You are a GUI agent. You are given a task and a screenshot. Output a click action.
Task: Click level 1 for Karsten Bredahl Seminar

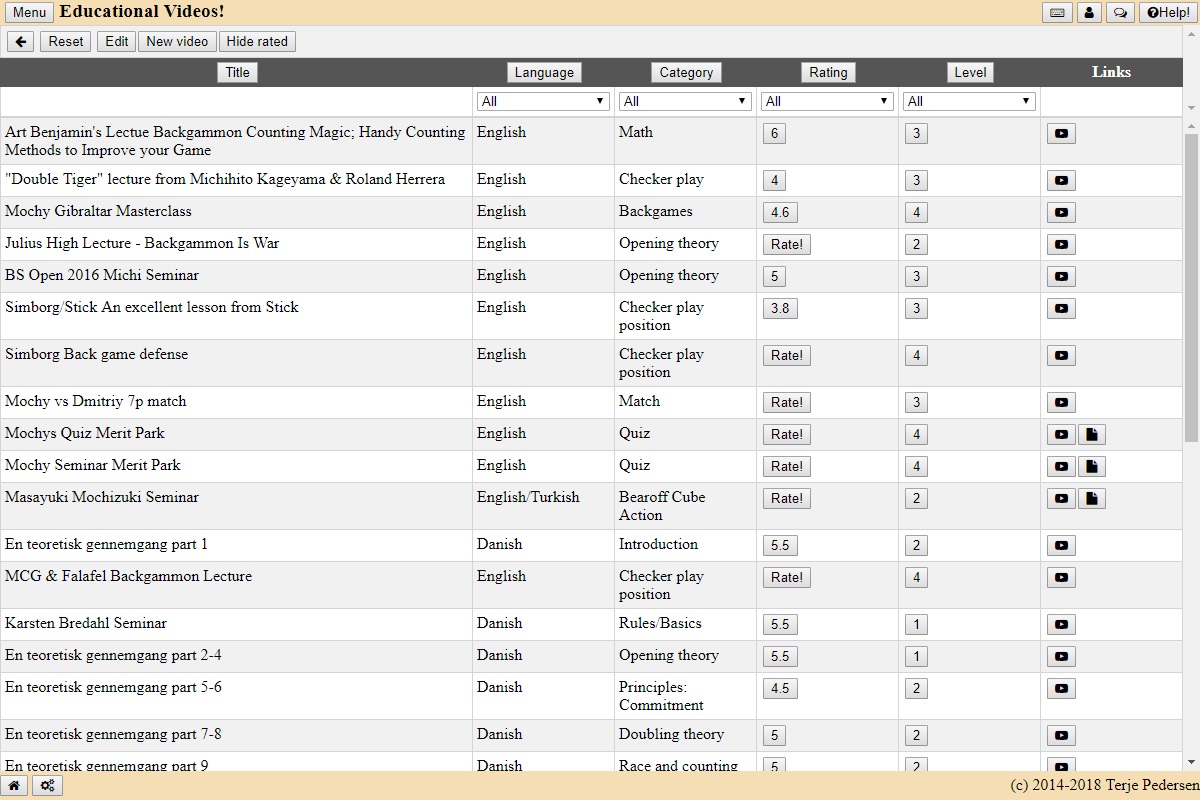point(916,625)
